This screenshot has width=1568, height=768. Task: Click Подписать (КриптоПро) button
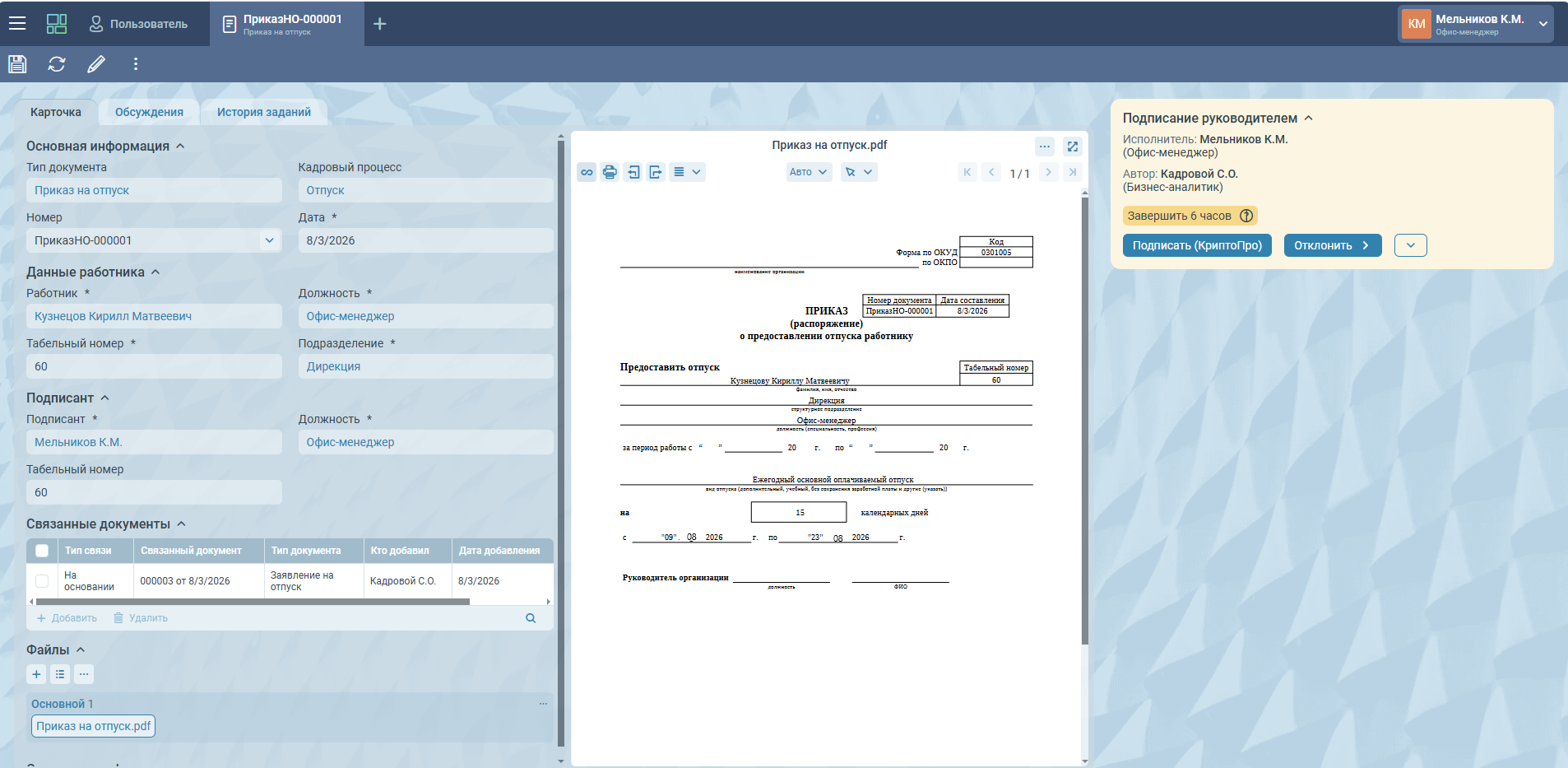click(1197, 245)
